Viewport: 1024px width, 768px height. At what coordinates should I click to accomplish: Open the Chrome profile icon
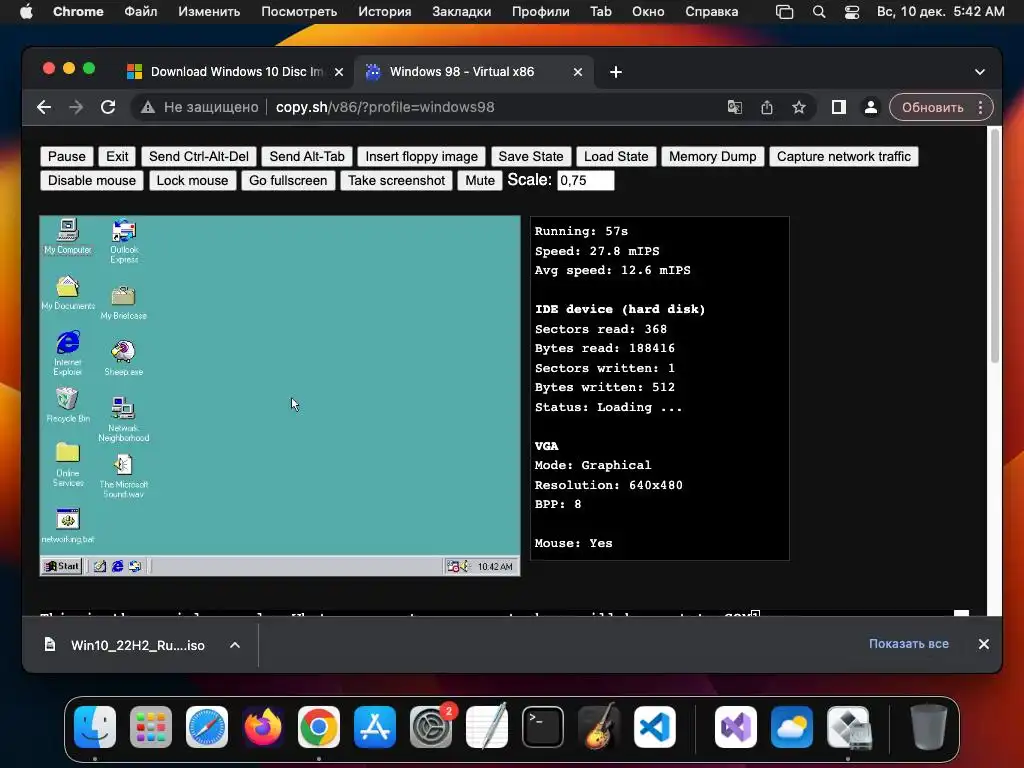click(x=871, y=107)
